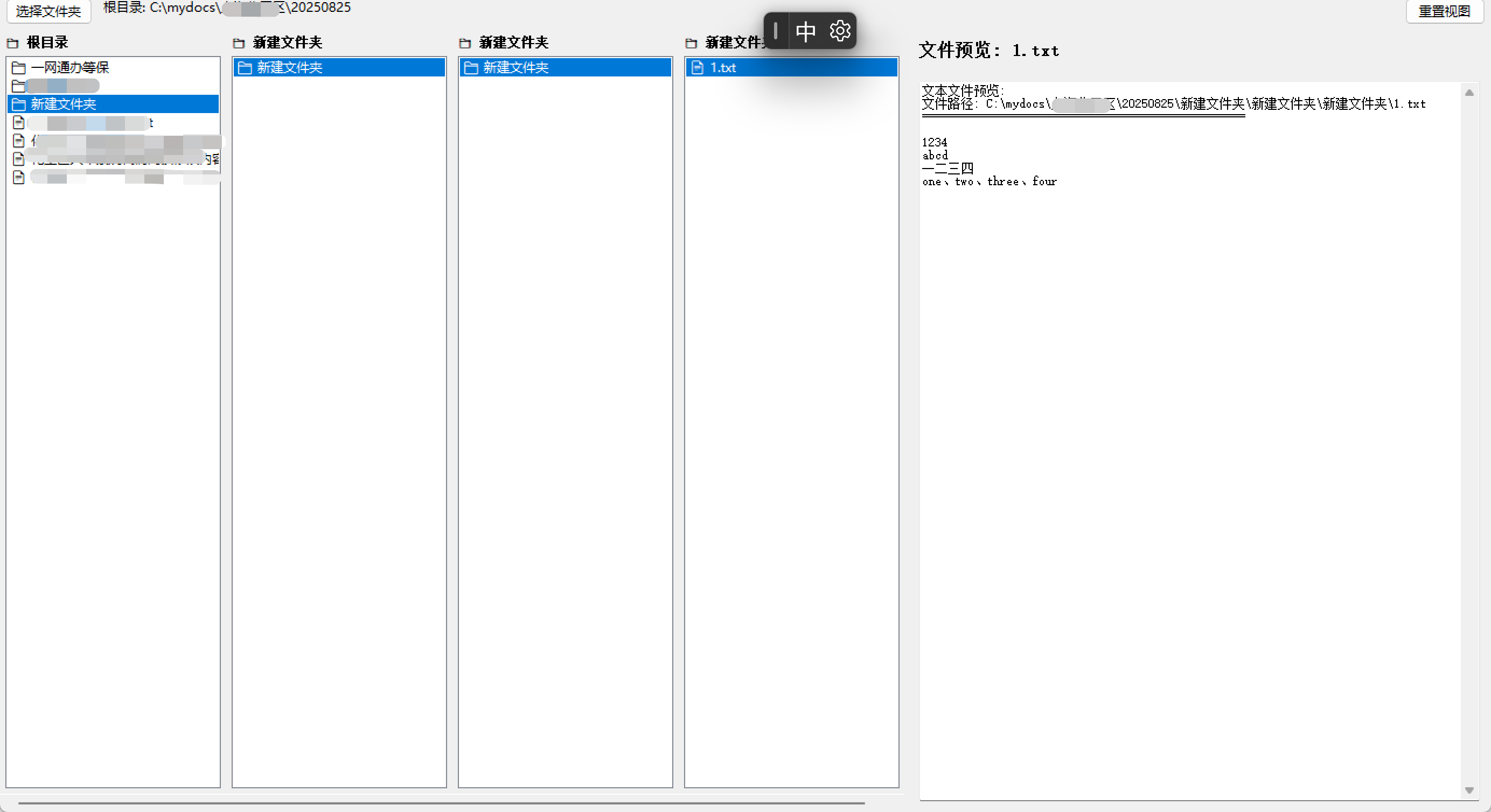1491x812 pixels.
Task: Click folder icon in second column header
Action: click(x=239, y=43)
